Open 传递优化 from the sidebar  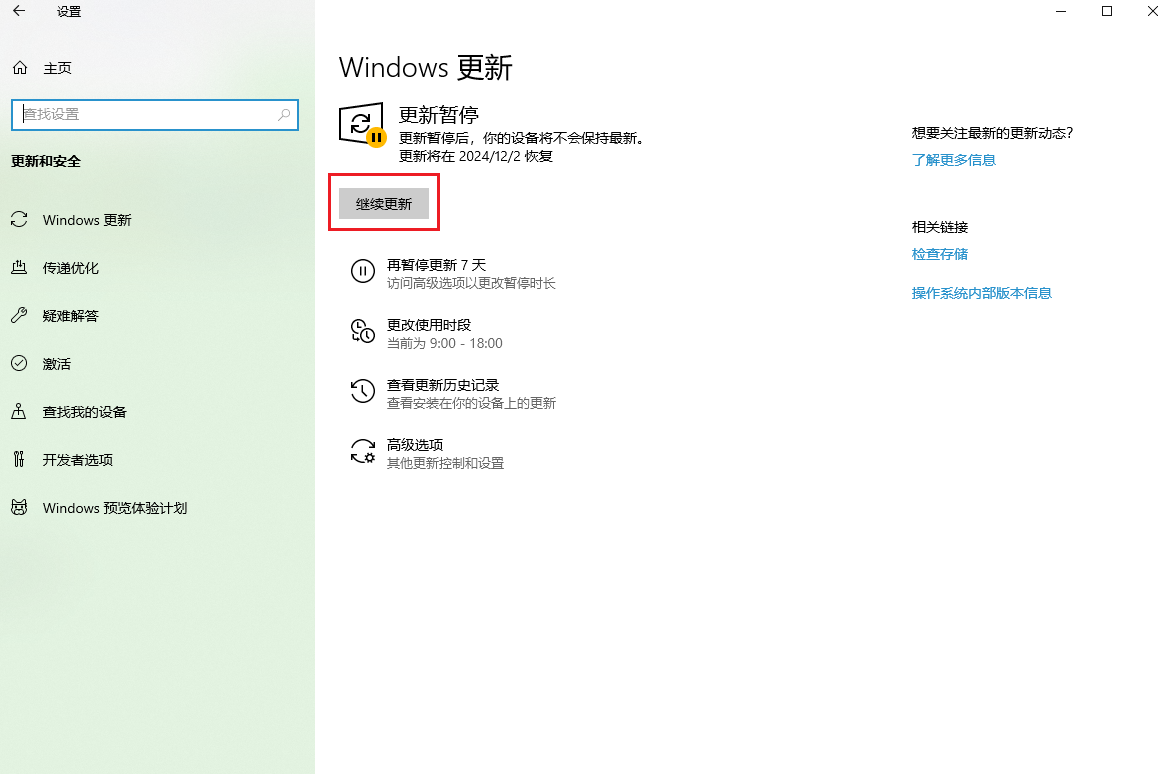click(x=20, y=267)
